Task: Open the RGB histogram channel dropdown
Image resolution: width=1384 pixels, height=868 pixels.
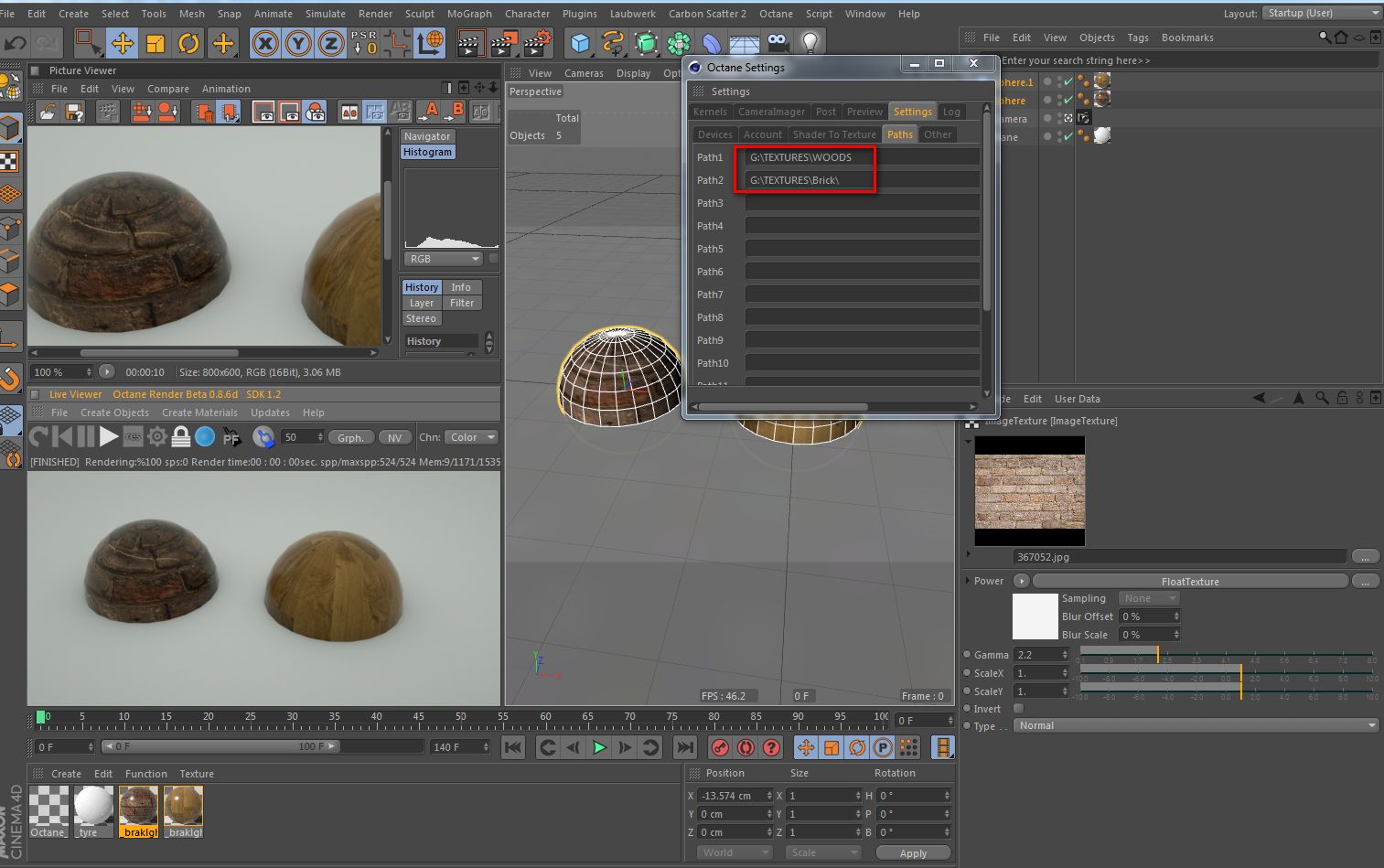Action: pyautogui.click(x=445, y=259)
